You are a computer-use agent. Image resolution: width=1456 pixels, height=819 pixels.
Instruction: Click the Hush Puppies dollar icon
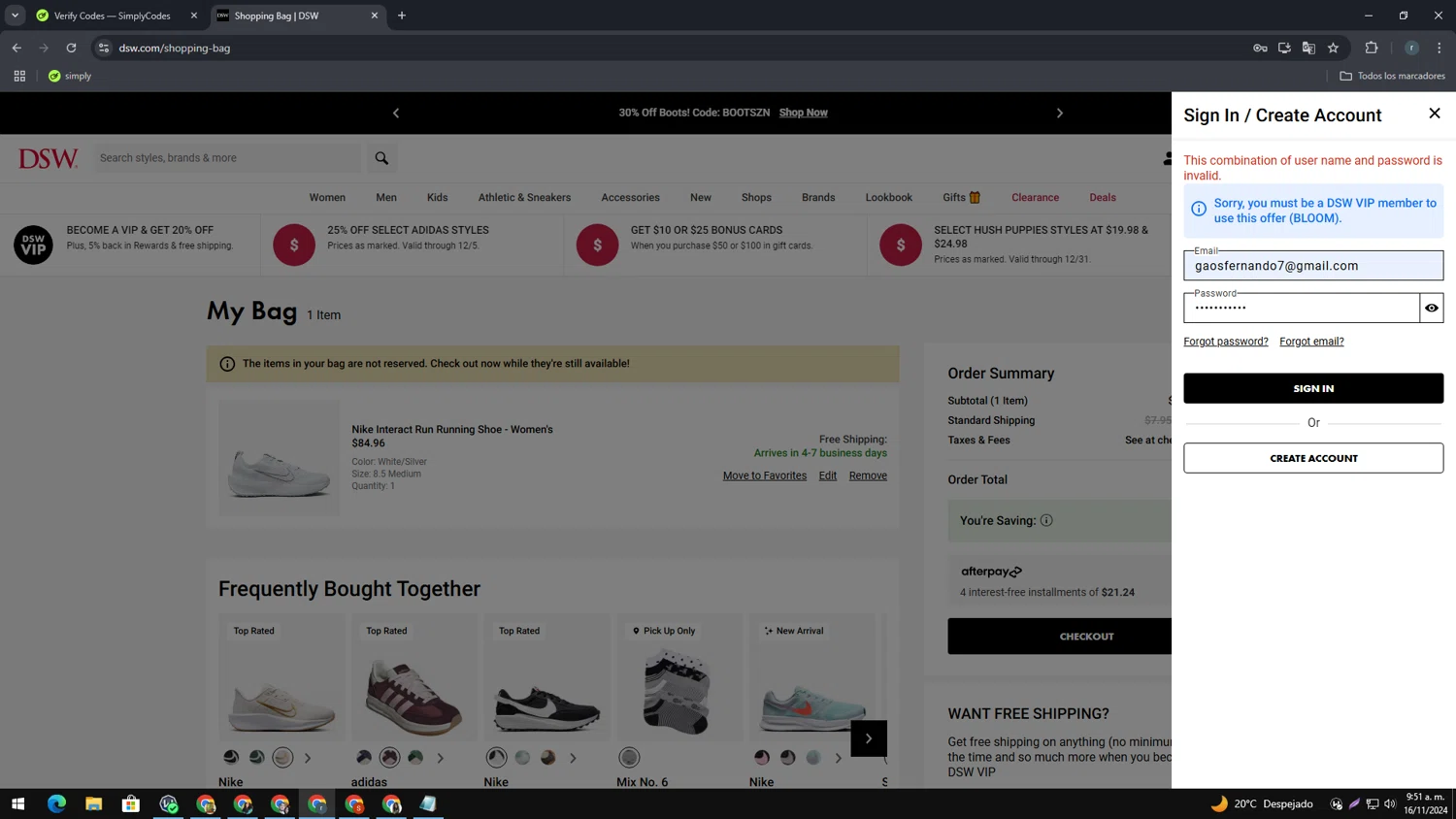point(900,245)
